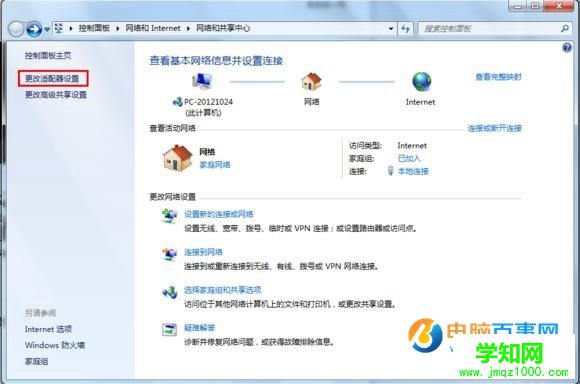Open 家庭组 link in sidebar
Viewport: 580px width, 384px height.
point(36,361)
